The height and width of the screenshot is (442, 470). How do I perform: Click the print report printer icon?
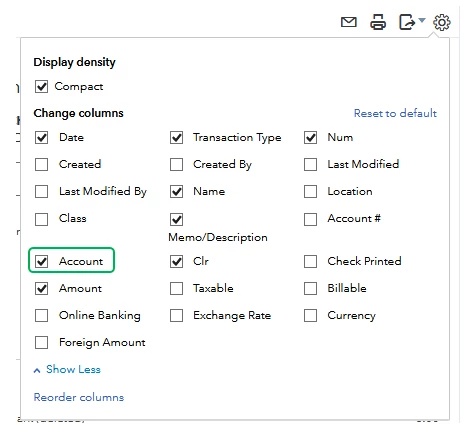378,22
